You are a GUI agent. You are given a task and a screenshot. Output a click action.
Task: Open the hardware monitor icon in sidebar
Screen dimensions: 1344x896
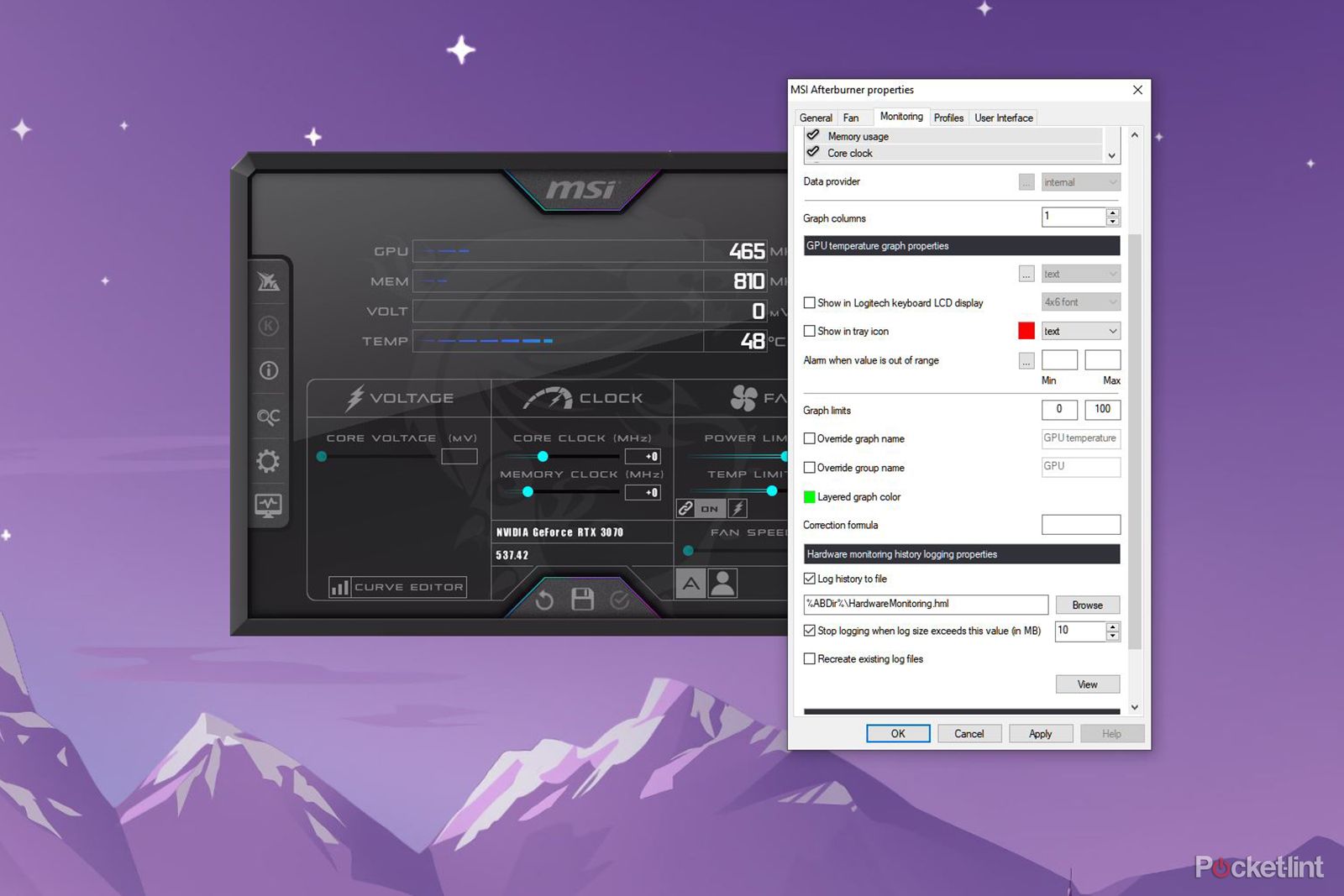269,506
